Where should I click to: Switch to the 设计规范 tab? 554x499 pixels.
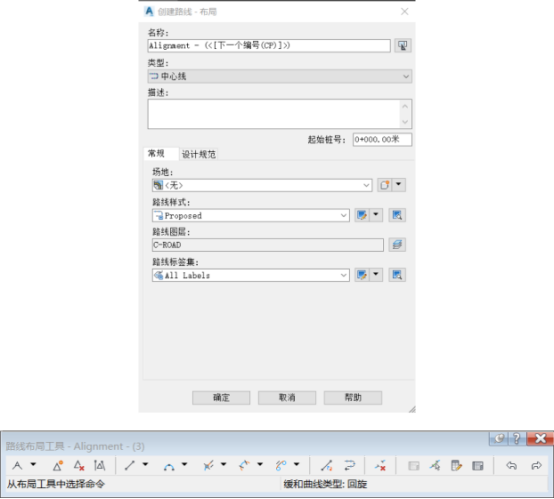tap(199, 154)
